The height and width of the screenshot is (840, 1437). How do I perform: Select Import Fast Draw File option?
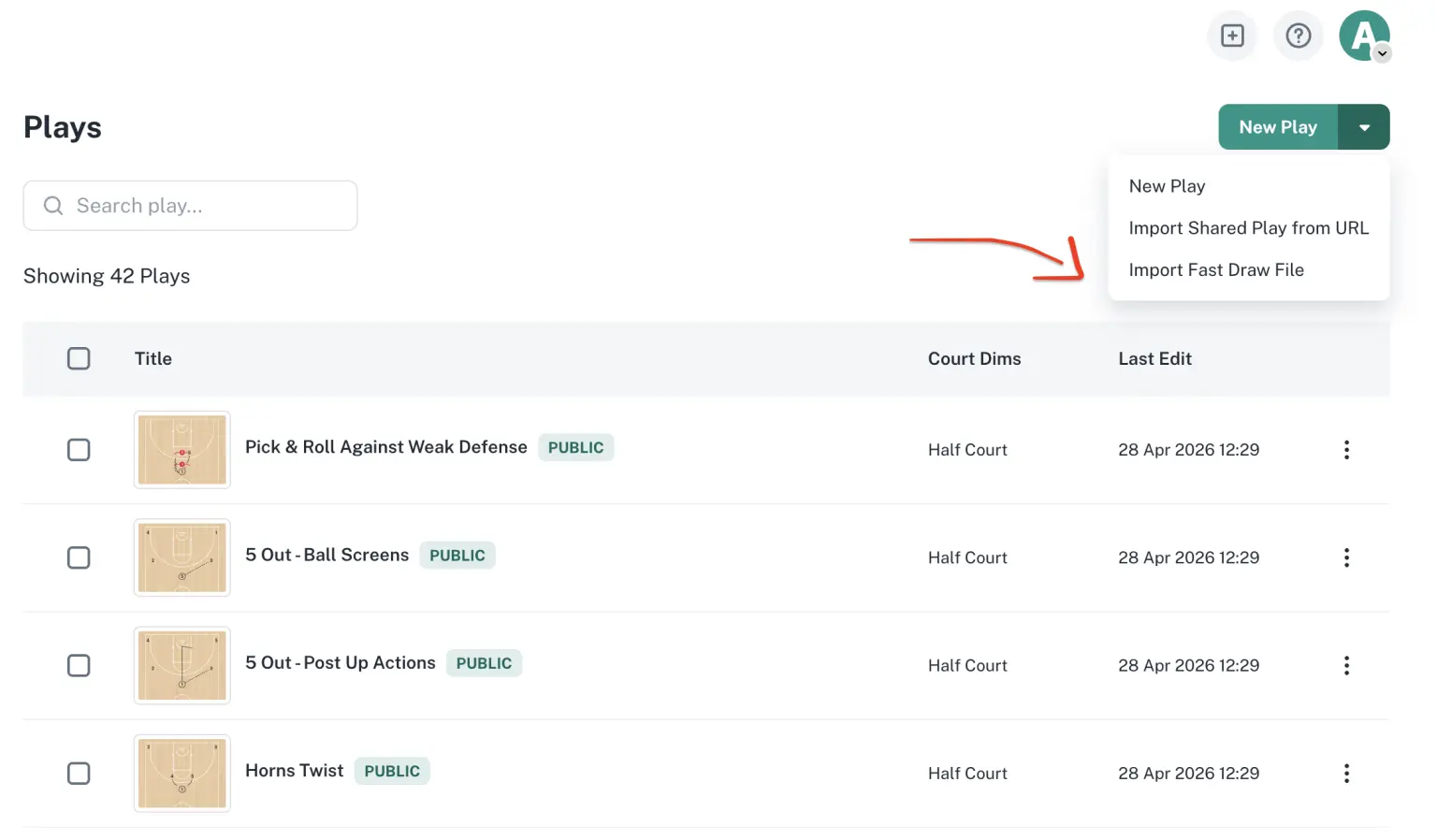coord(1216,270)
